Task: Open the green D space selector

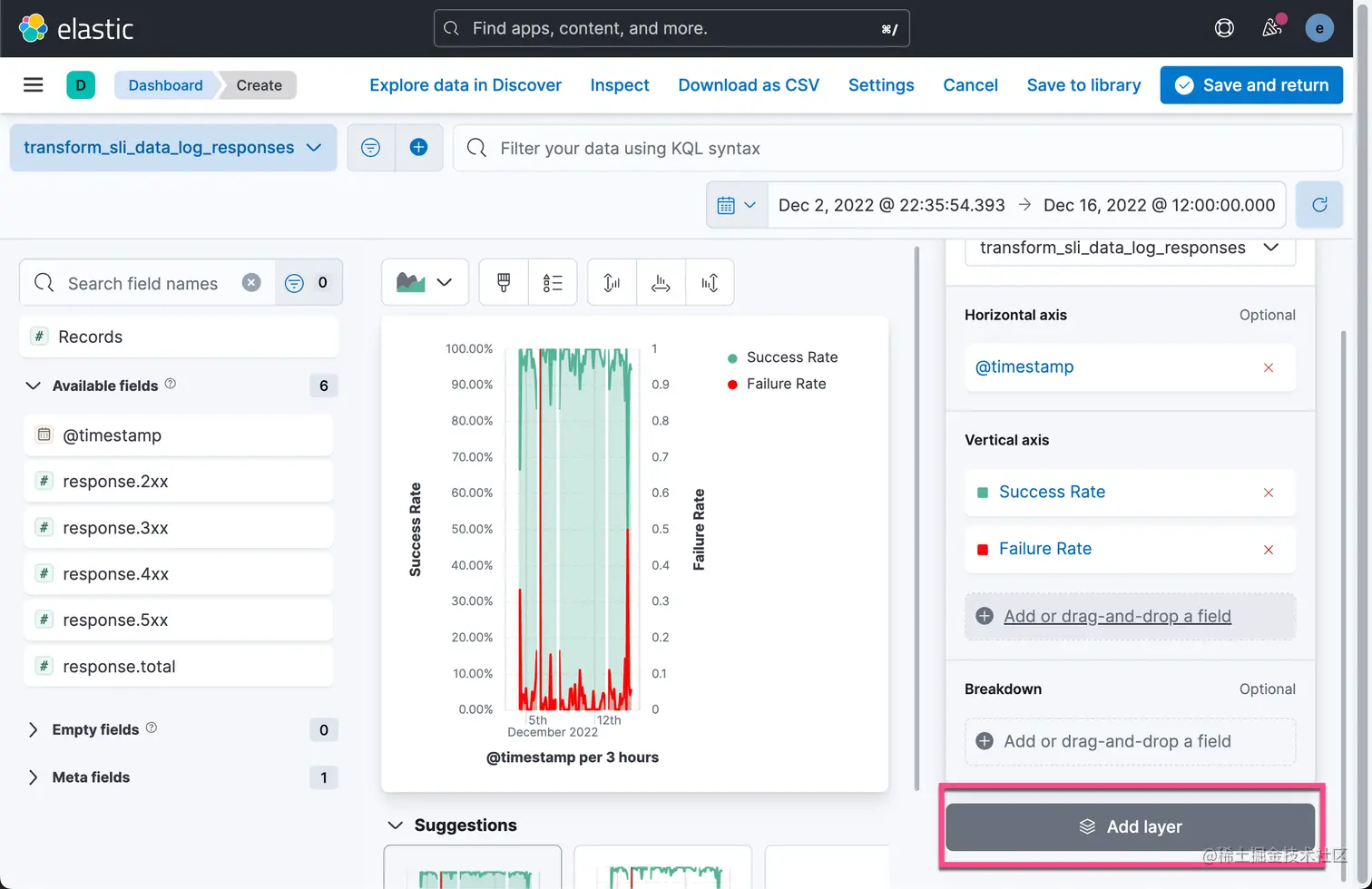Action: tap(81, 85)
